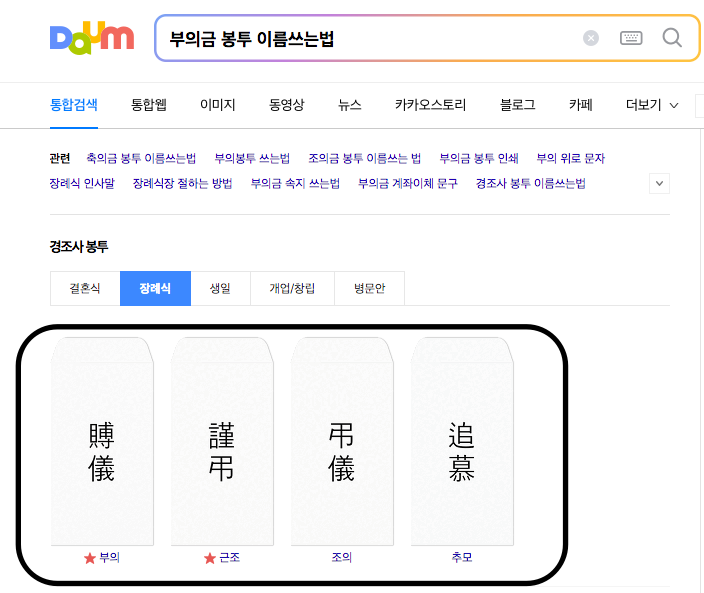Select the 생일 envelope tab
Viewport: 704px width, 593px height.
point(220,288)
